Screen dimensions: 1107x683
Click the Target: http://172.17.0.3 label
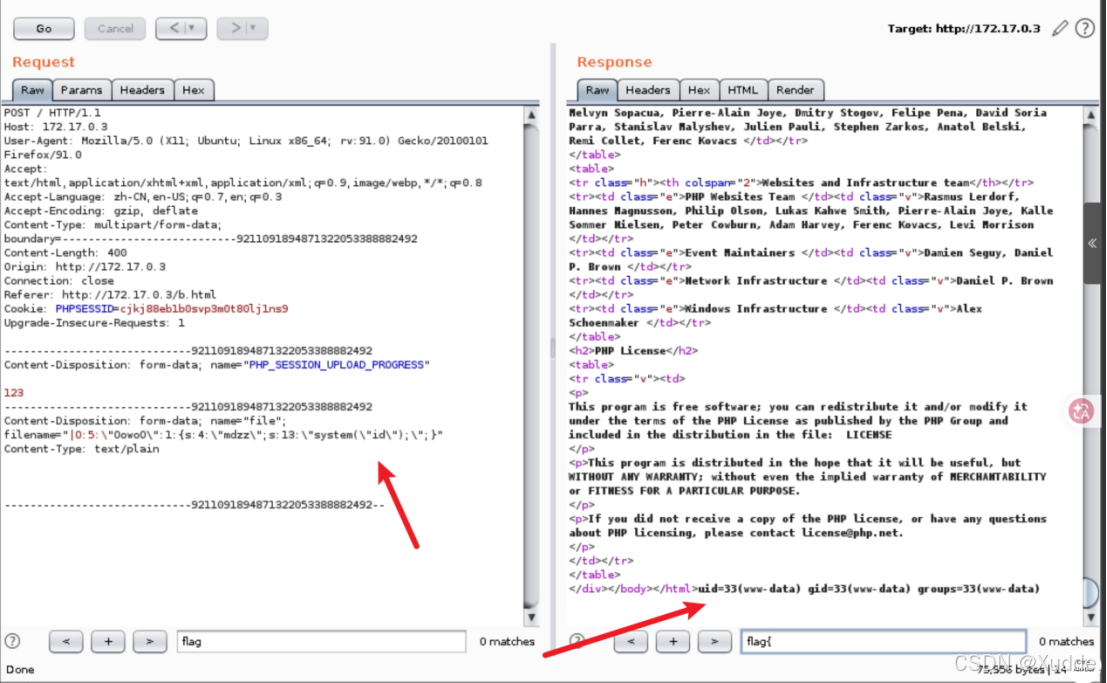click(x=964, y=29)
